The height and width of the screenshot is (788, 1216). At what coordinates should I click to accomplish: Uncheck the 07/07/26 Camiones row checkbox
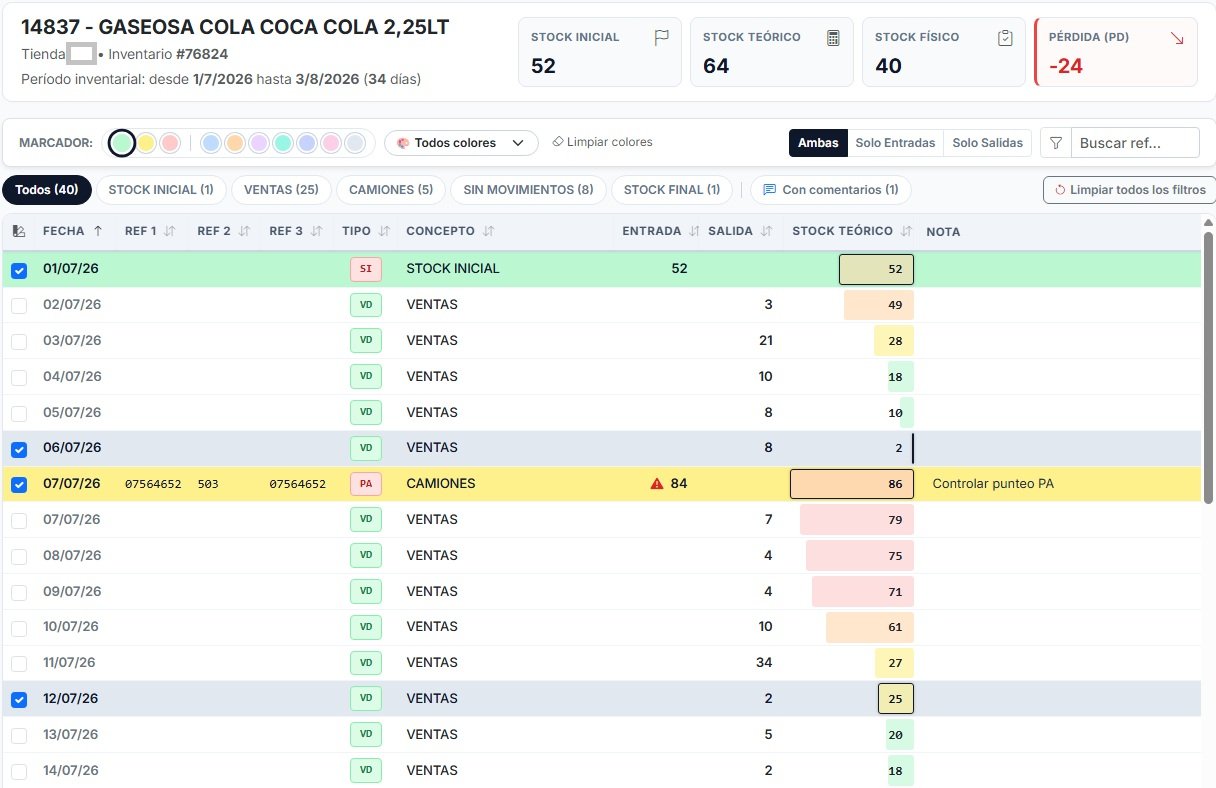(19, 485)
